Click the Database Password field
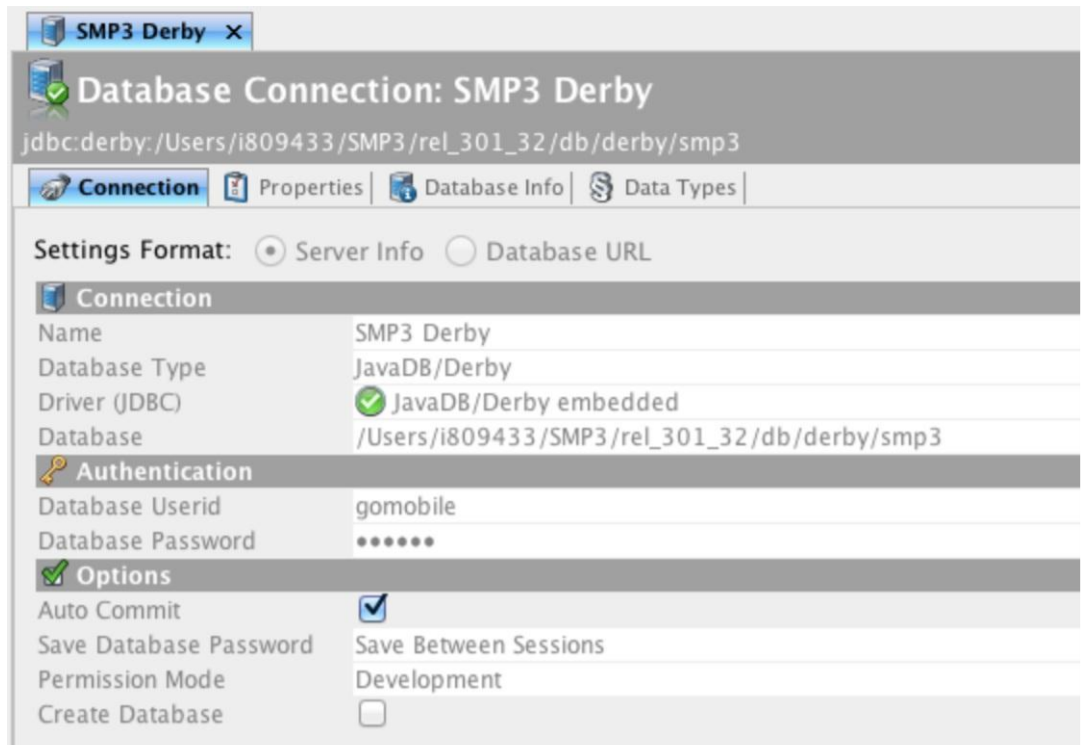The height and width of the screenshot is (745, 1087). point(717,541)
